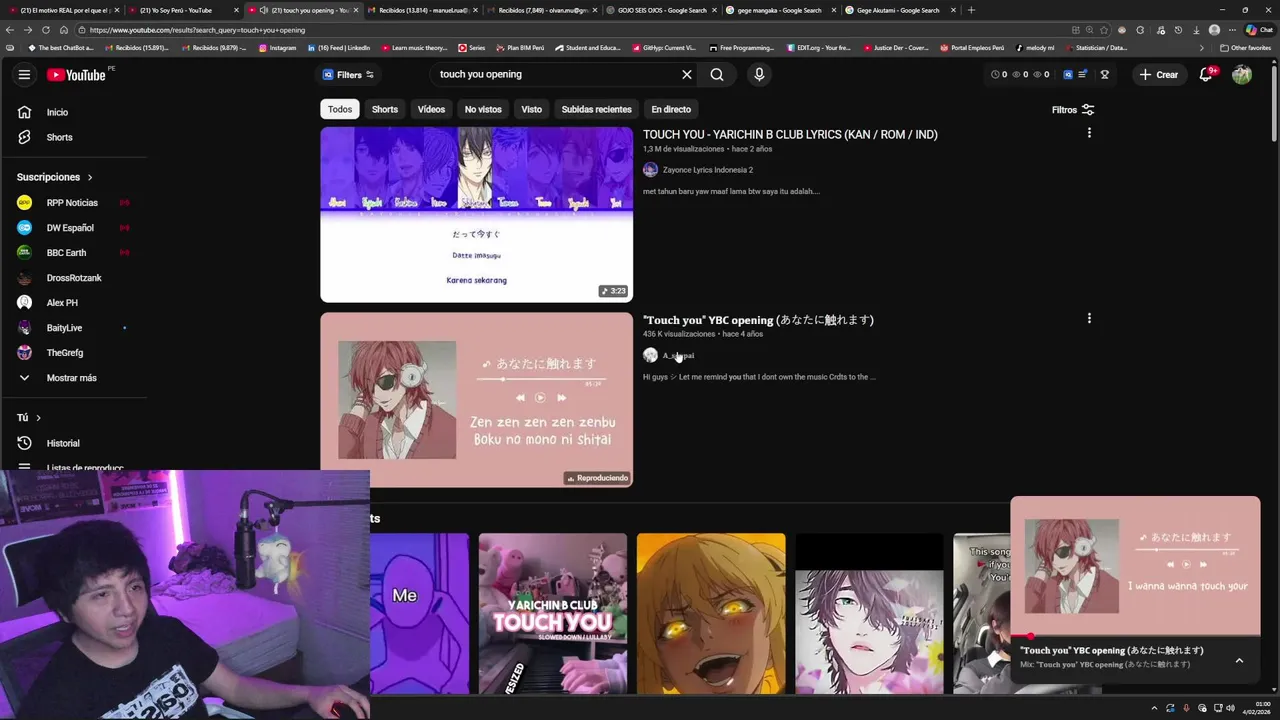
Task: Open Instagram bookmark
Action: point(277,48)
